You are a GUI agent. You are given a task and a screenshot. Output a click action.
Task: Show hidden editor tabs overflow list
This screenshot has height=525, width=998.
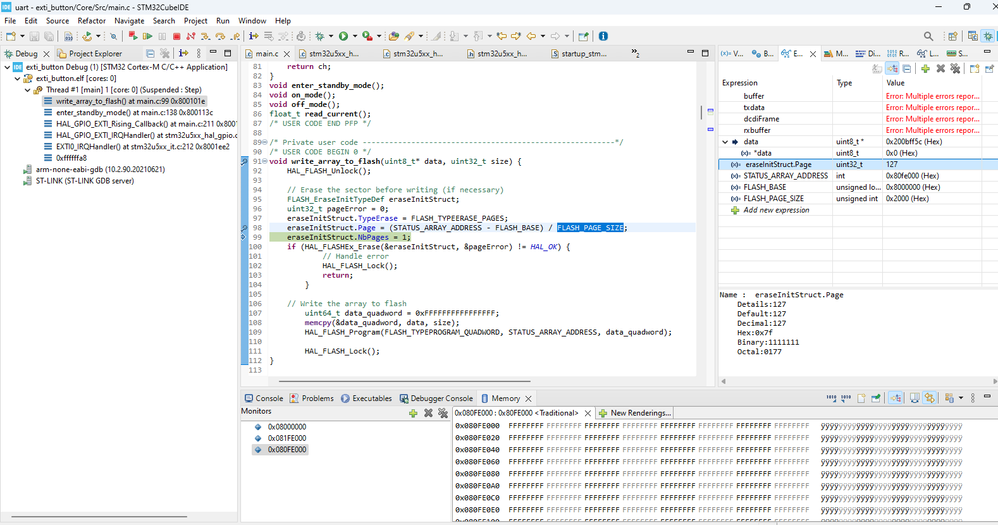(635, 53)
